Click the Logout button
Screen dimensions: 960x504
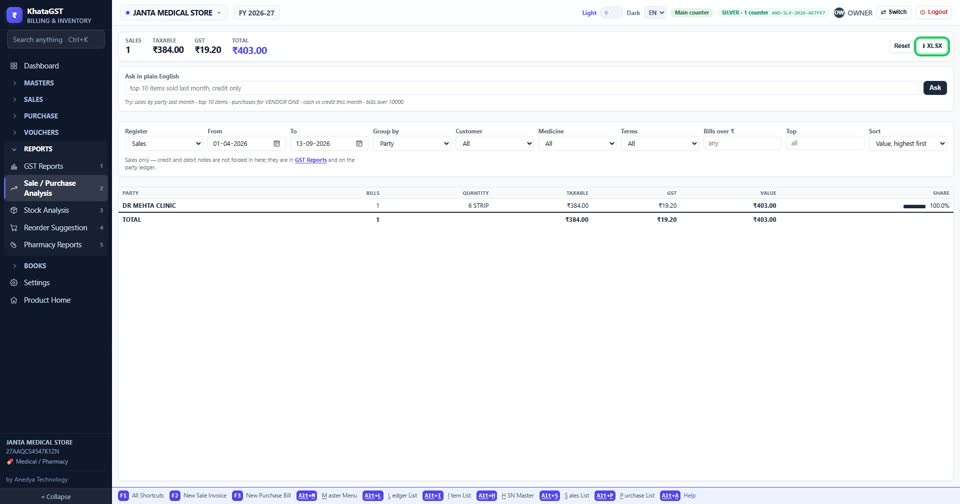933,12
